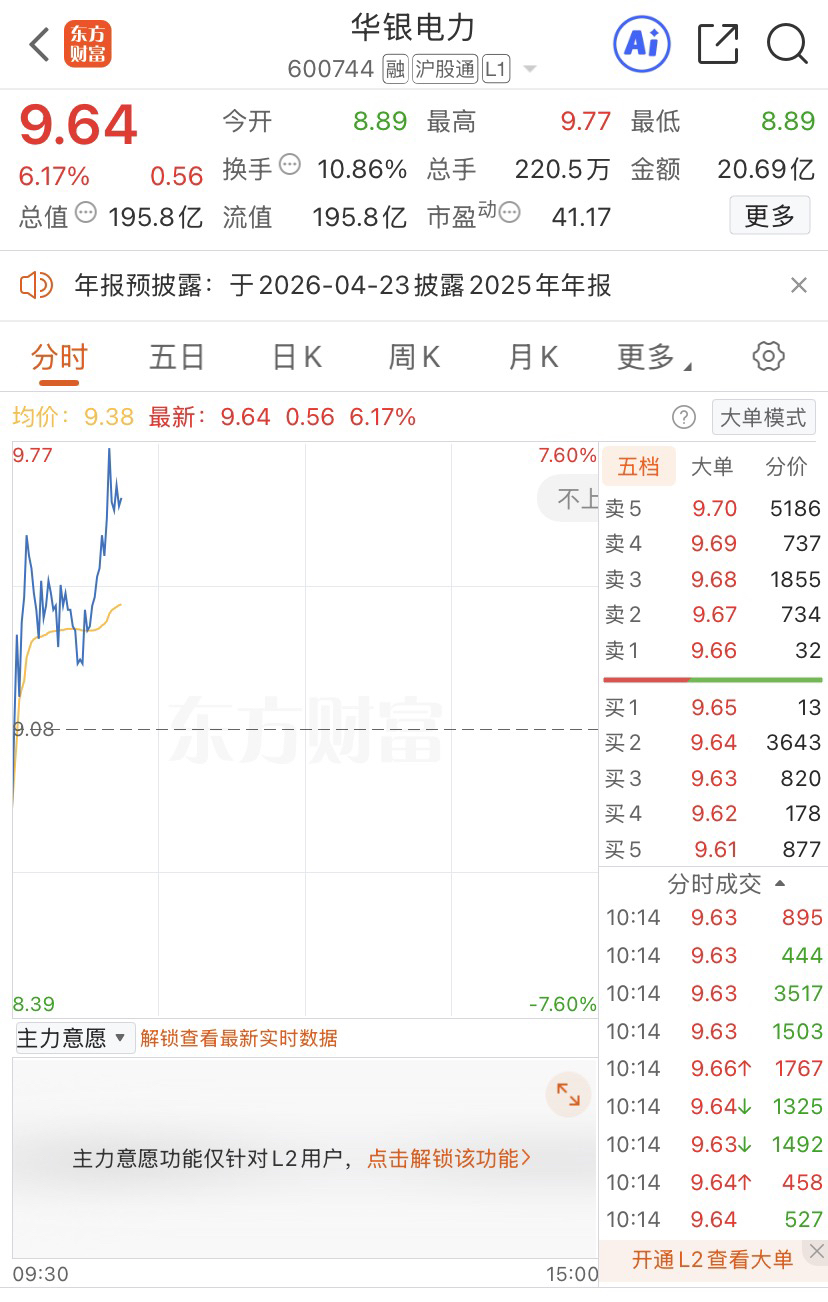This screenshot has width=828, height=1302.
Task: Open the Ai assistant icon
Action: click(642, 44)
